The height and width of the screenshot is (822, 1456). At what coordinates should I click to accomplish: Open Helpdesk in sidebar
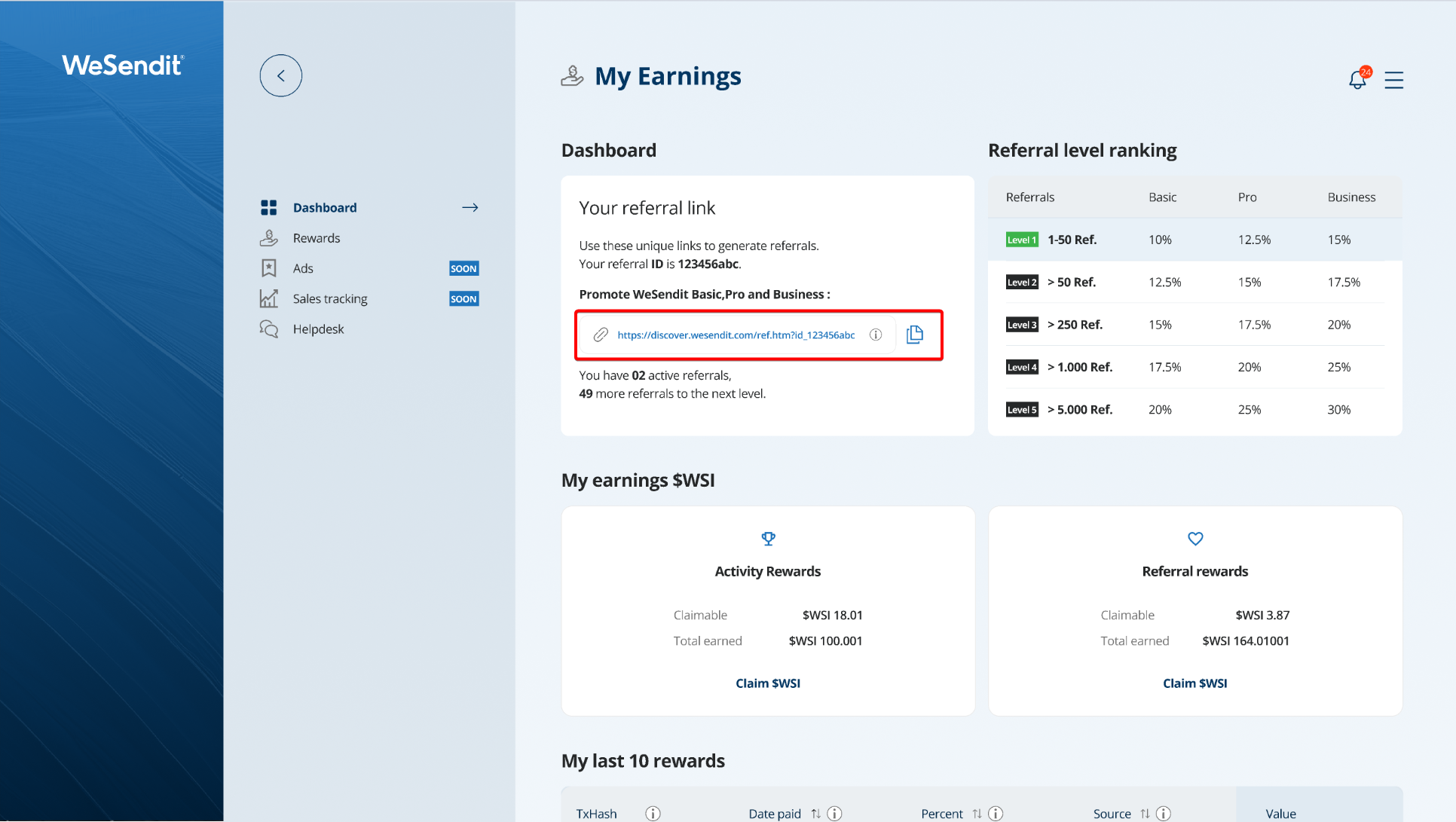[x=318, y=329]
